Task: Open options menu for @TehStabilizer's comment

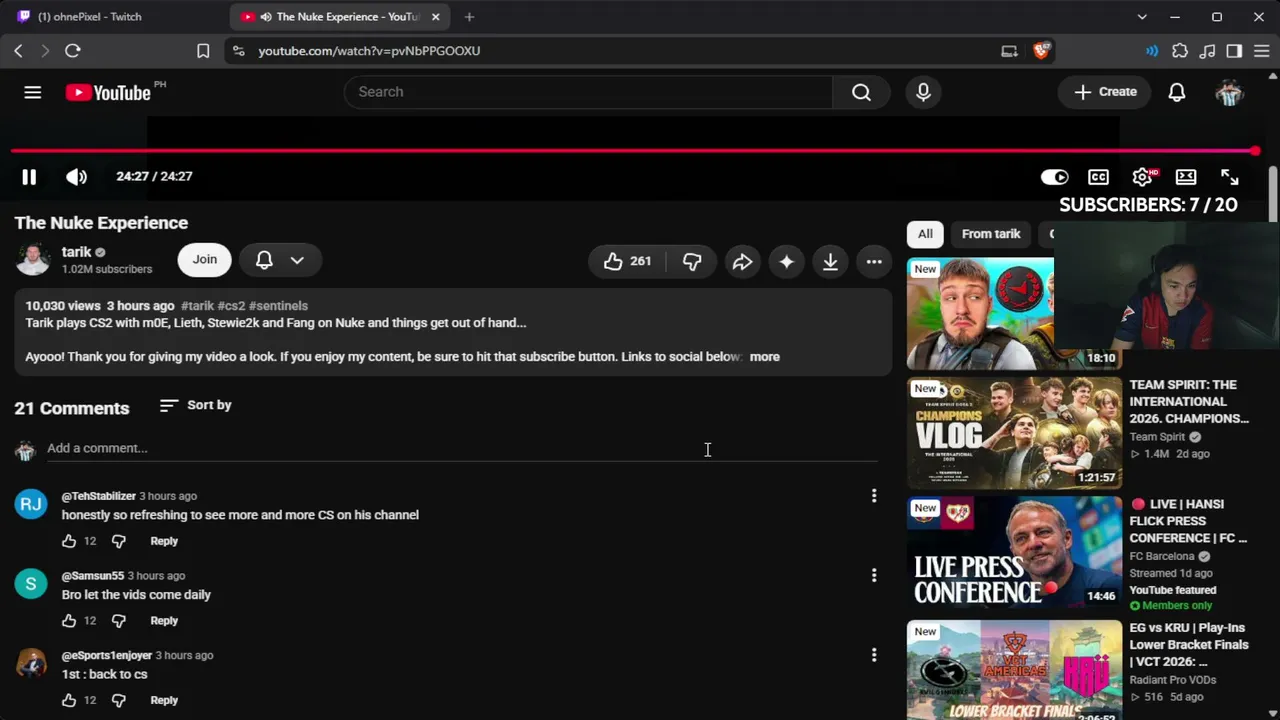Action: 874,496
